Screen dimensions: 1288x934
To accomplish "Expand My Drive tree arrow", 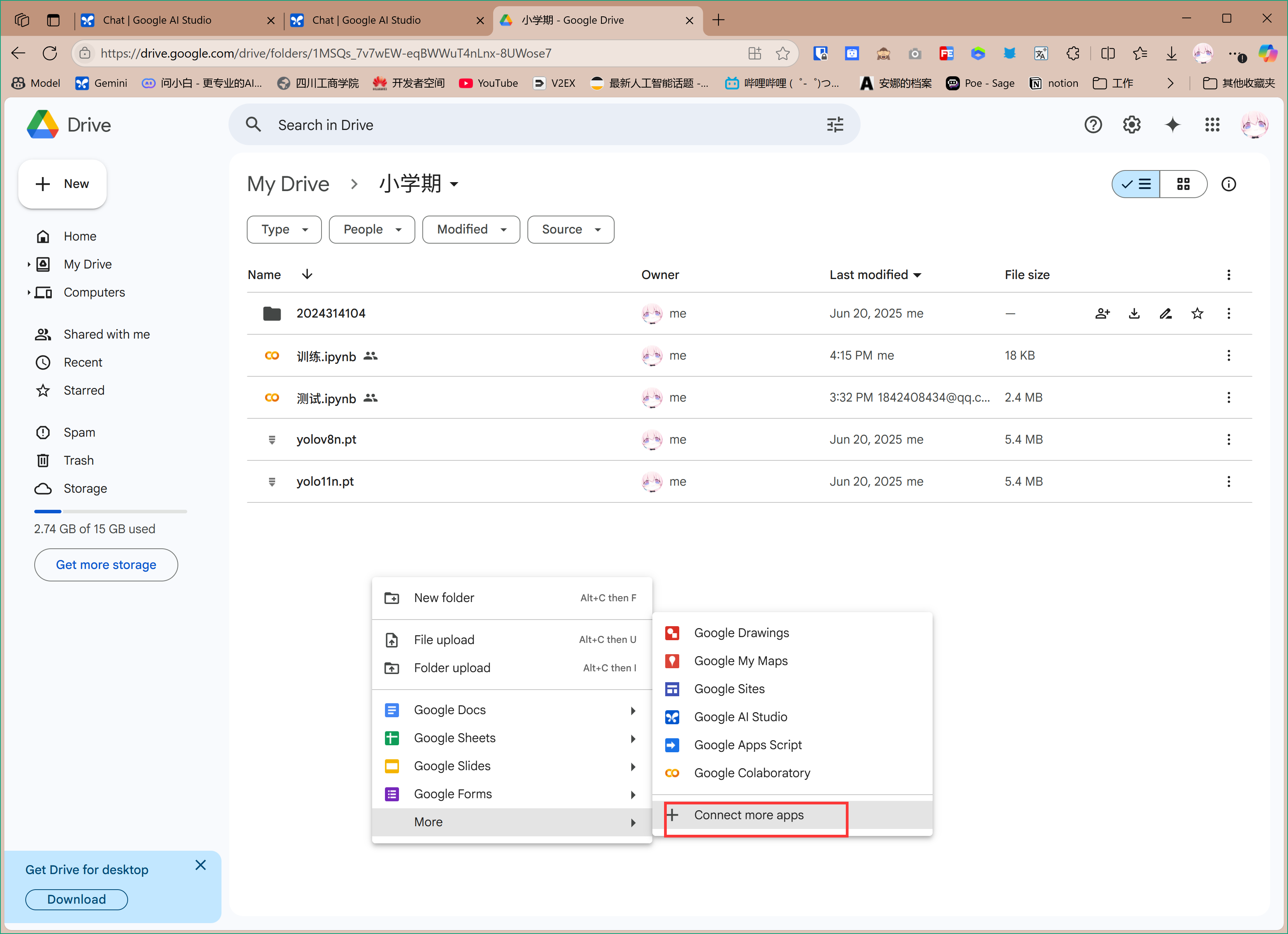I will 28,264.
